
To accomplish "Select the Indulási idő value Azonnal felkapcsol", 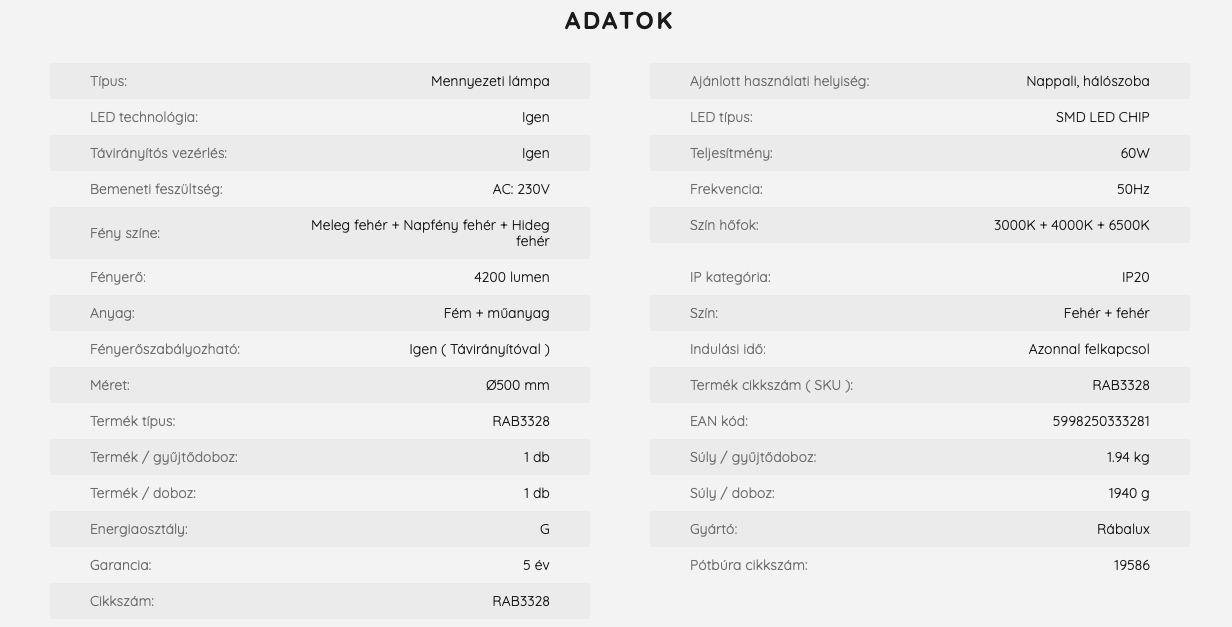I will click(x=1089, y=349).
